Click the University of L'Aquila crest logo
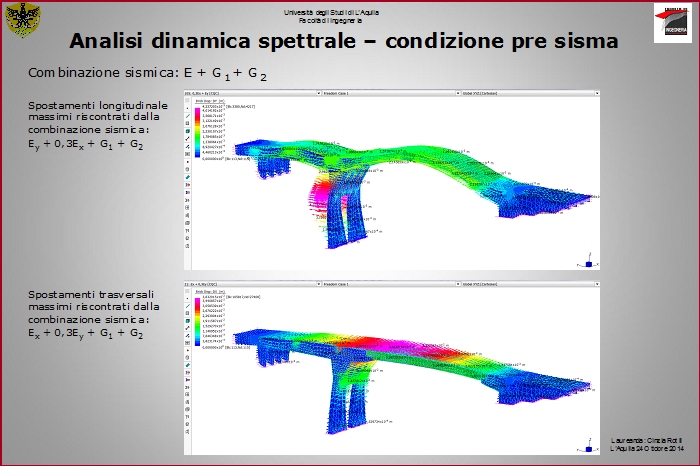Viewport: 700px width, 466px height. click(23, 22)
